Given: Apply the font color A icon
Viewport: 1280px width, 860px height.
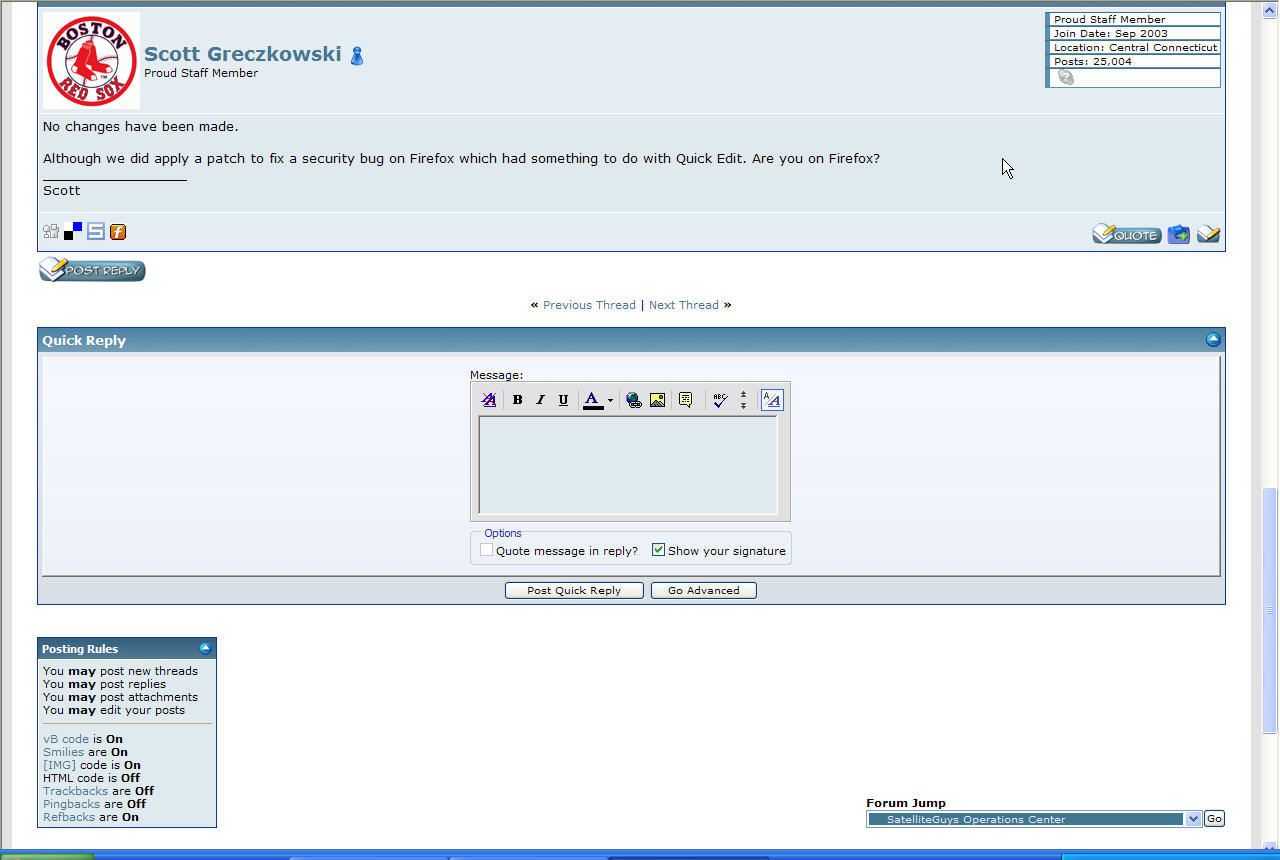Looking at the screenshot, I should [593, 400].
